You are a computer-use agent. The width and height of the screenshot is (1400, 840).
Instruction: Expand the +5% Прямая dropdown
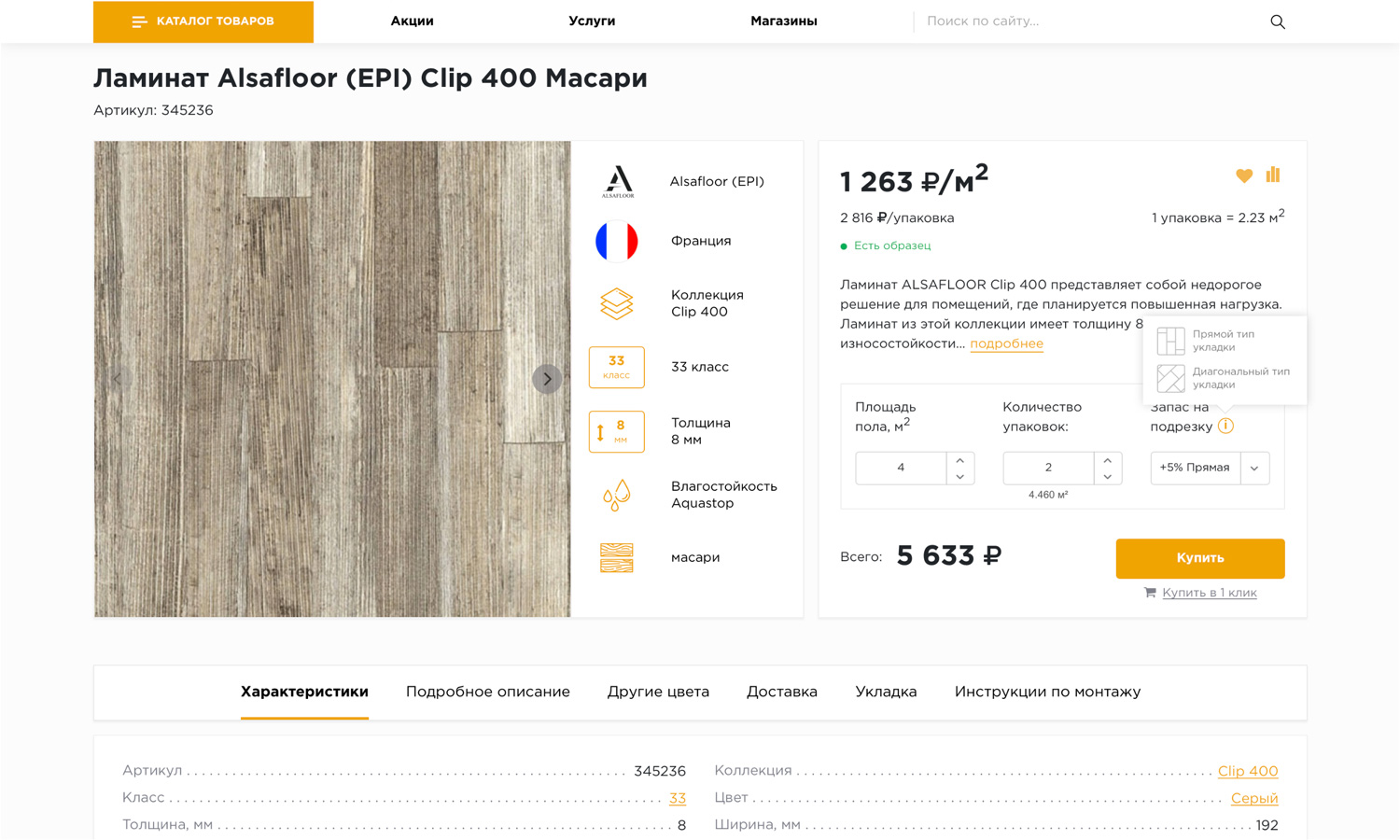point(1254,468)
